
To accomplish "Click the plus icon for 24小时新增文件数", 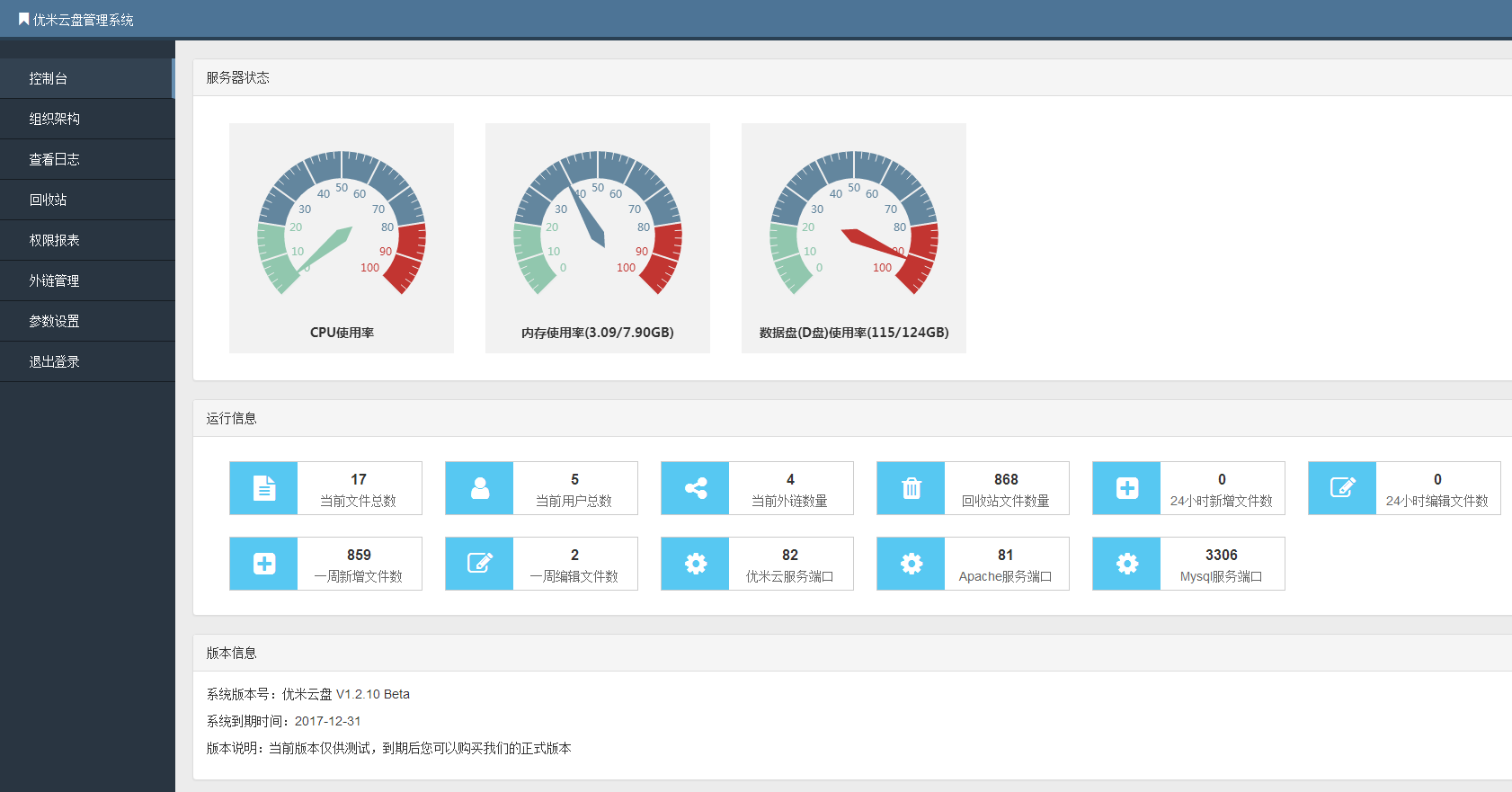I will (1126, 488).
